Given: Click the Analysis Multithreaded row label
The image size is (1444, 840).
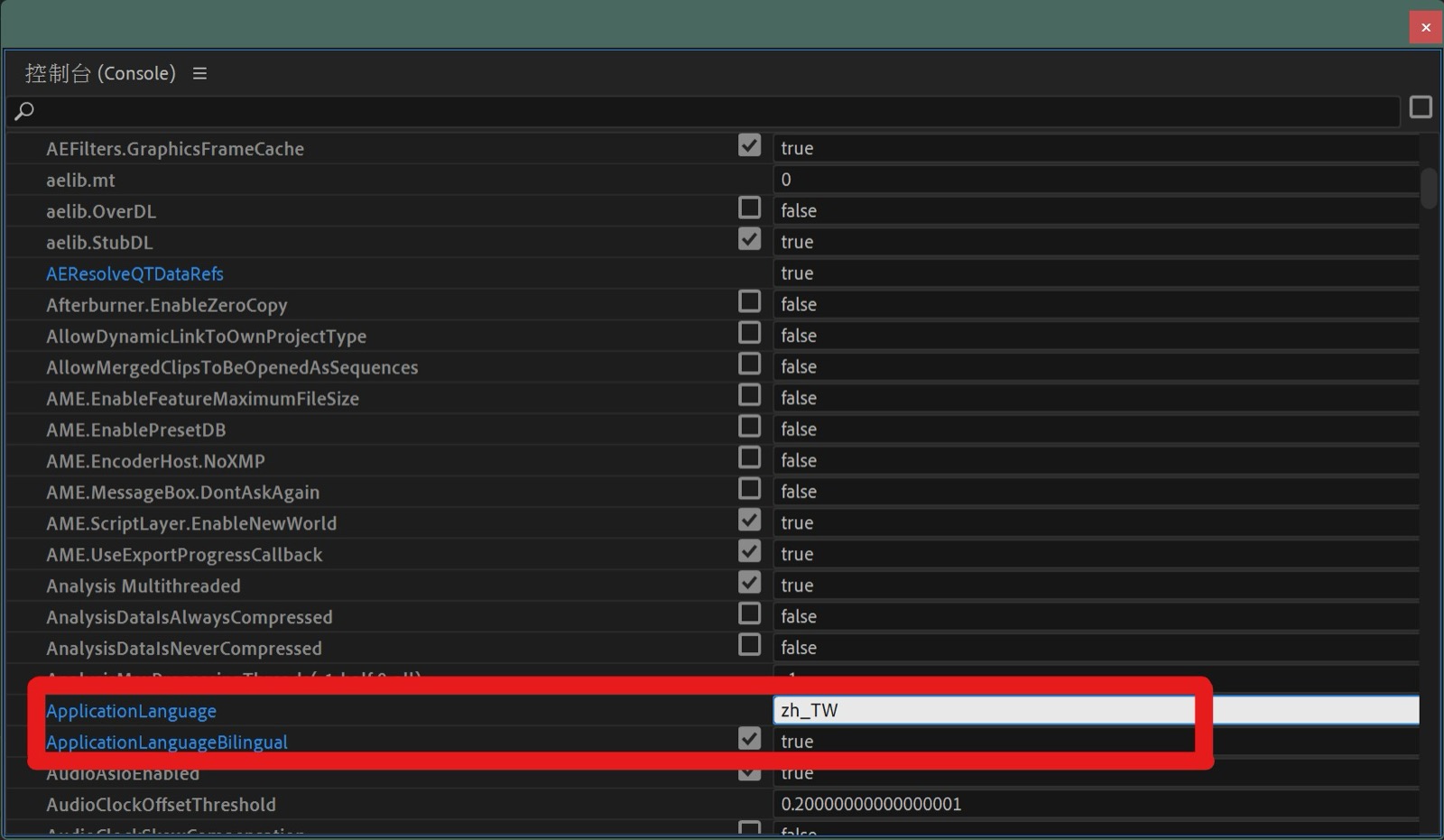Looking at the screenshot, I should click(x=143, y=586).
